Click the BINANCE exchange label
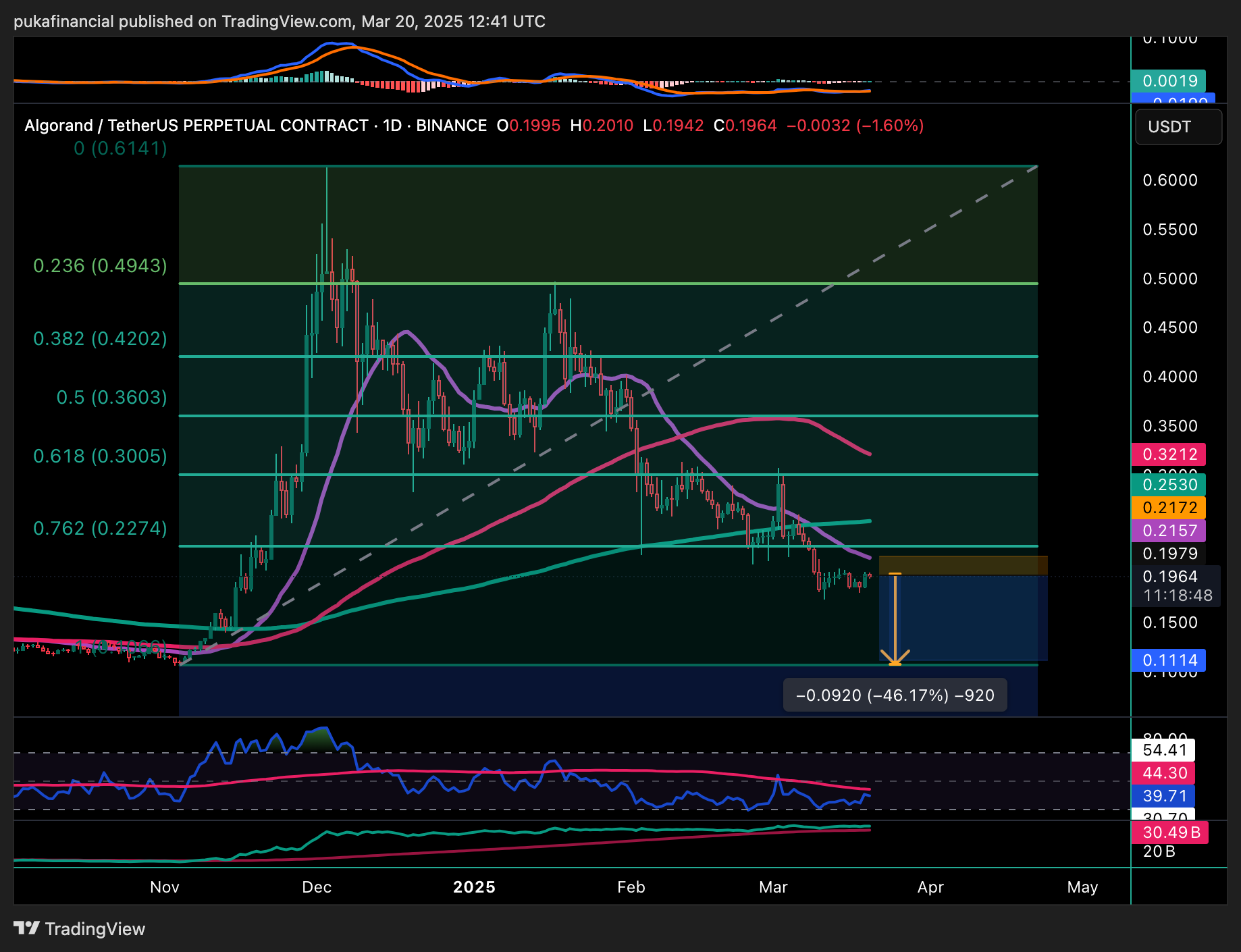 (x=451, y=126)
